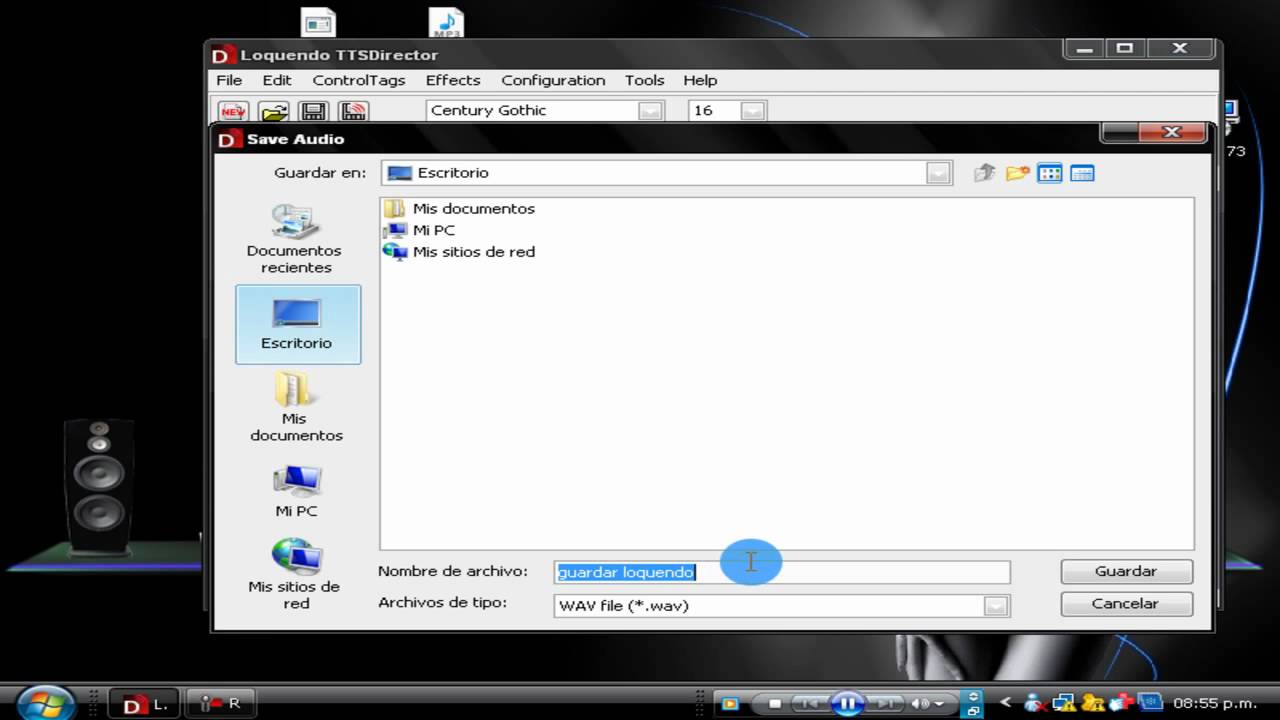This screenshot has height=720, width=1280.
Task: Stop playback in the taskbar media player
Action: pyautogui.click(x=775, y=704)
